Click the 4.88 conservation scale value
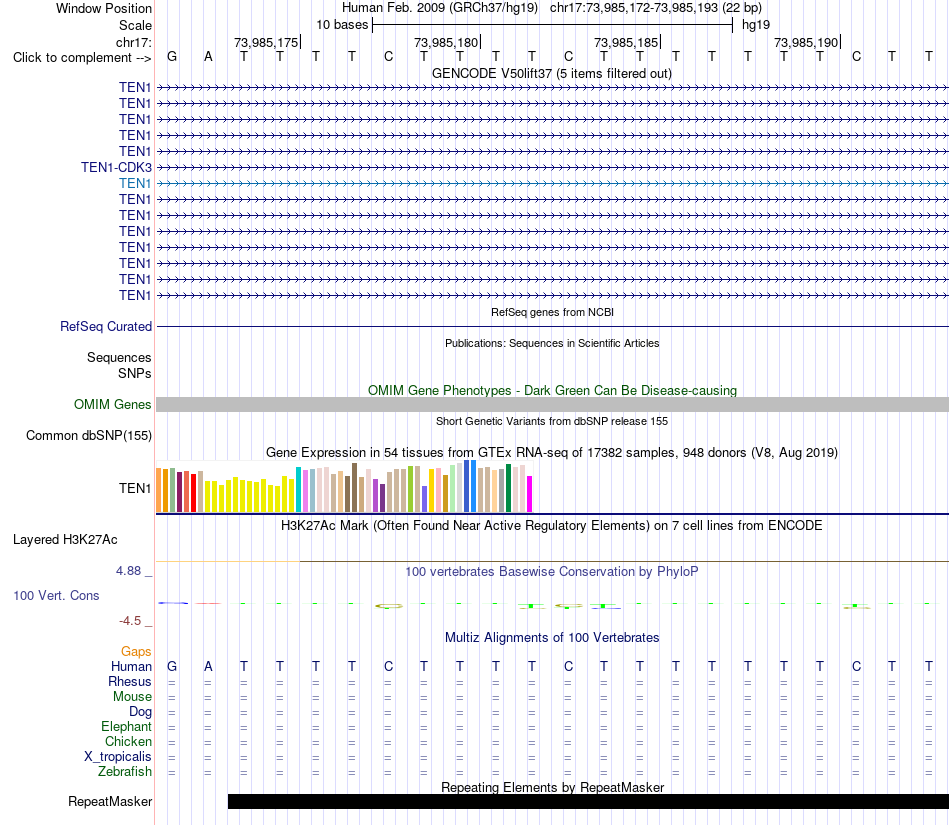Image resolution: width=950 pixels, height=825 pixels. coord(128,571)
